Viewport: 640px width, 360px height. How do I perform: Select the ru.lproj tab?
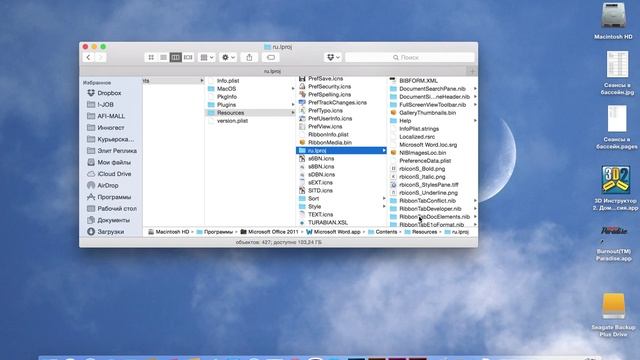(272, 71)
